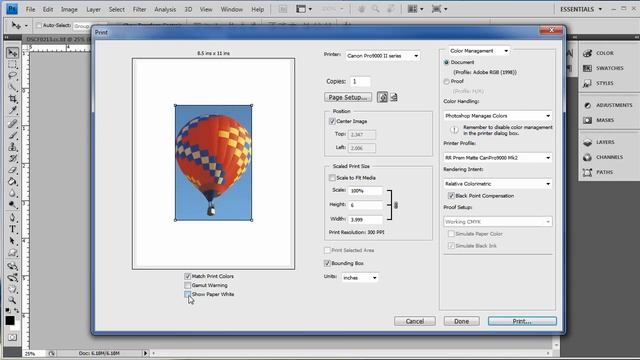Open the Layer menu

[x=93, y=9]
